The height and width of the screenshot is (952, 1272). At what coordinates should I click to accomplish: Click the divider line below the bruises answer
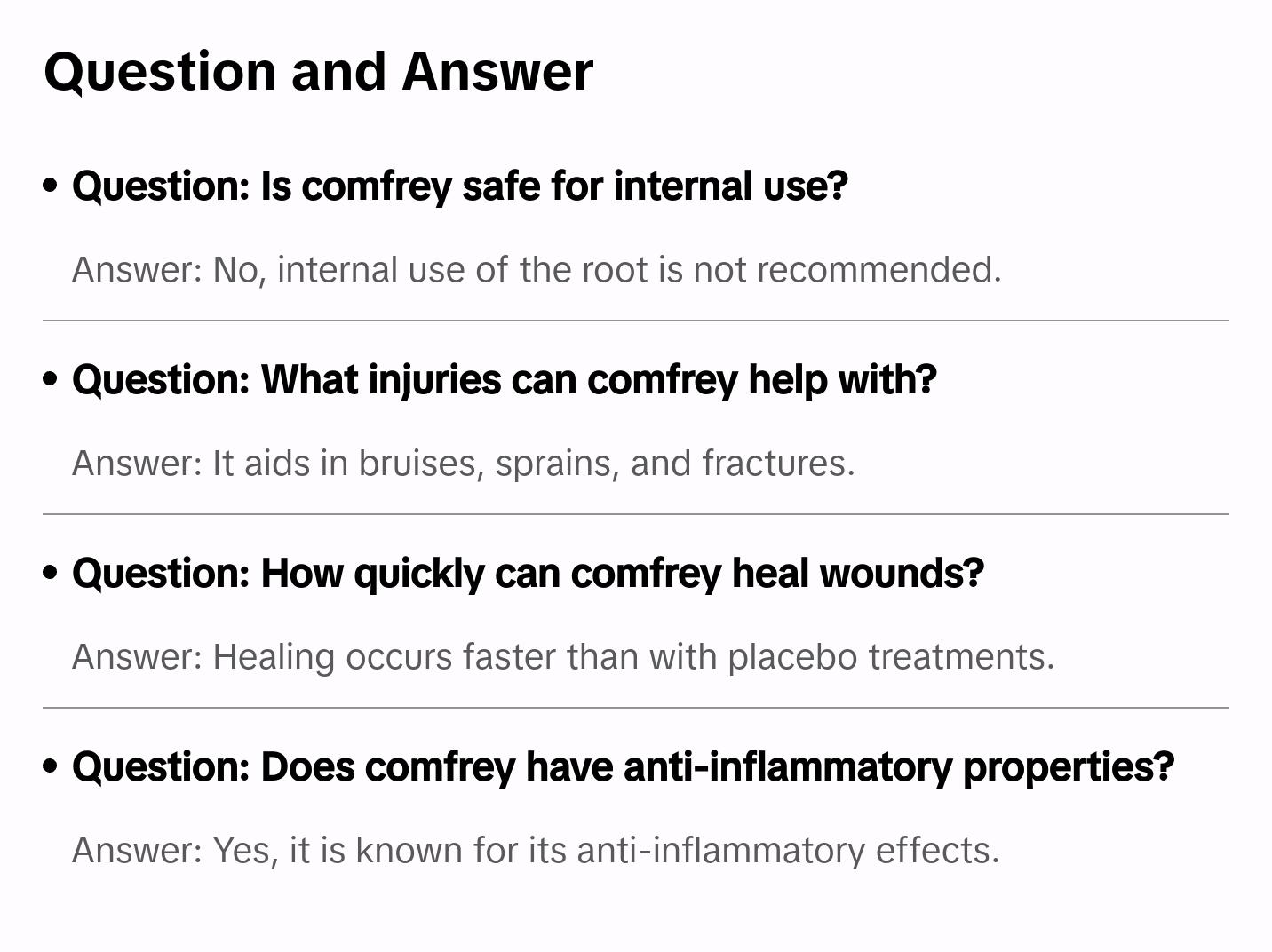pyautogui.click(x=636, y=514)
